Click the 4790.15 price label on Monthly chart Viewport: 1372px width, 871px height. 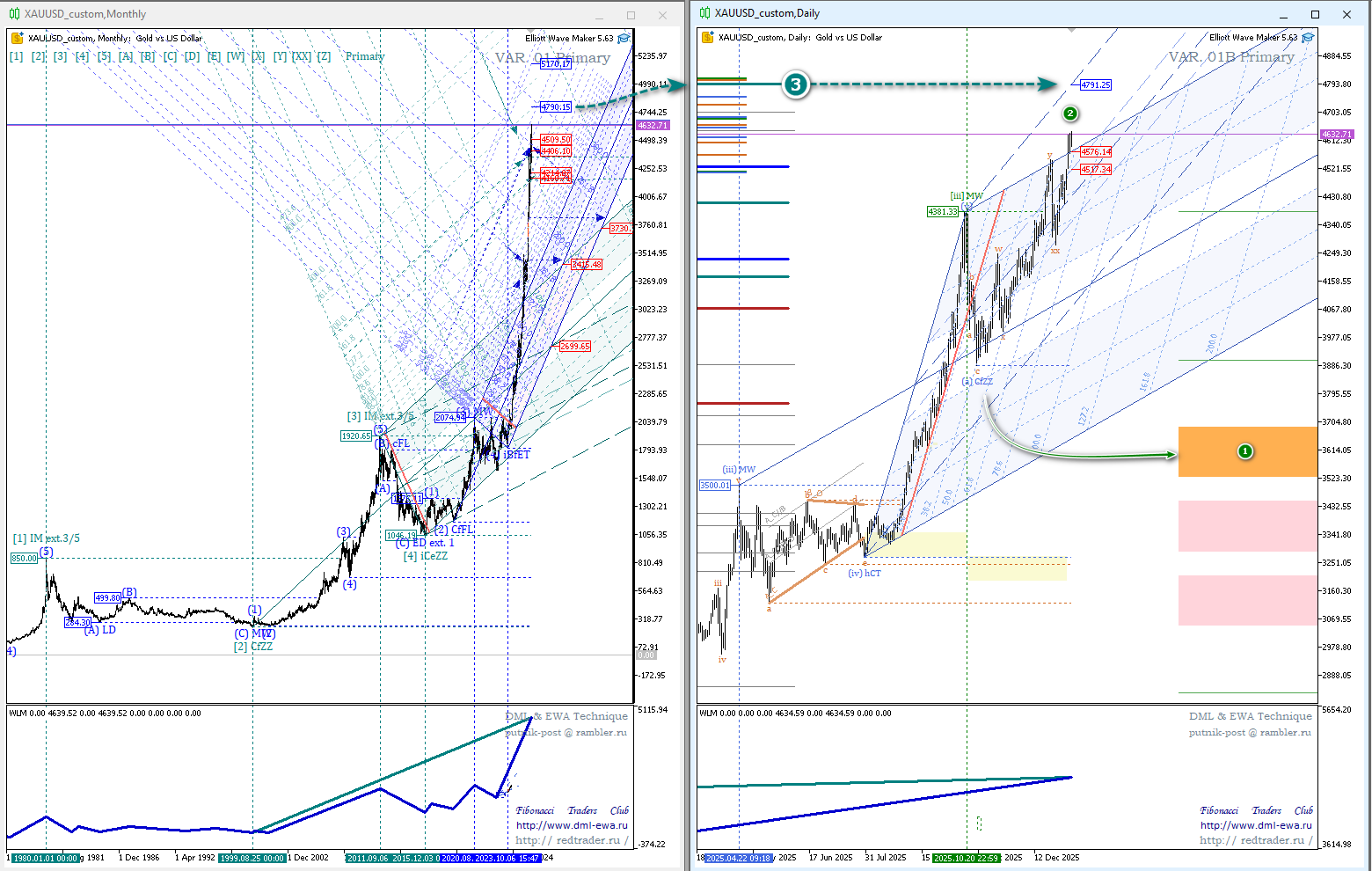pos(556,107)
